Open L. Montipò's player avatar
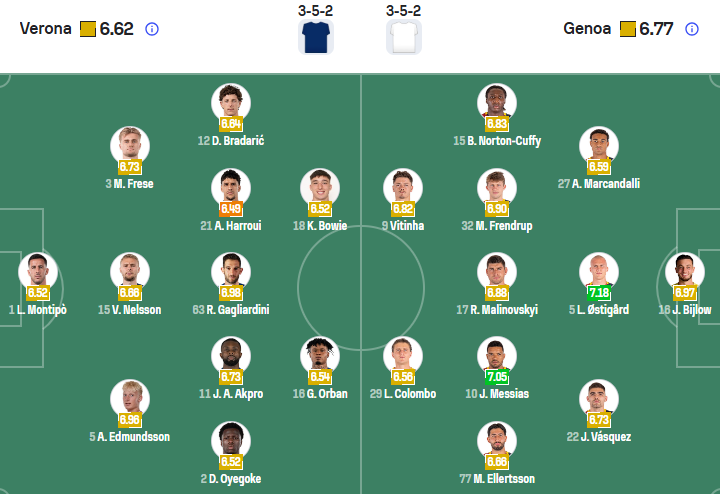This screenshot has height=494, width=720. point(38,271)
